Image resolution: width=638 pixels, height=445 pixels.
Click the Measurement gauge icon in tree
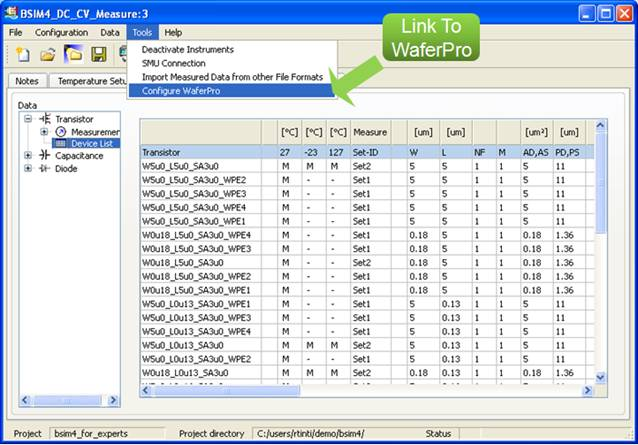tap(61, 131)
